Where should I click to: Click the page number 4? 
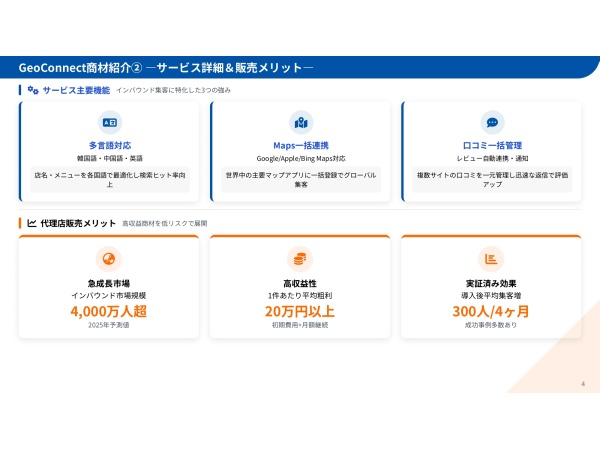tap(583, 384)
